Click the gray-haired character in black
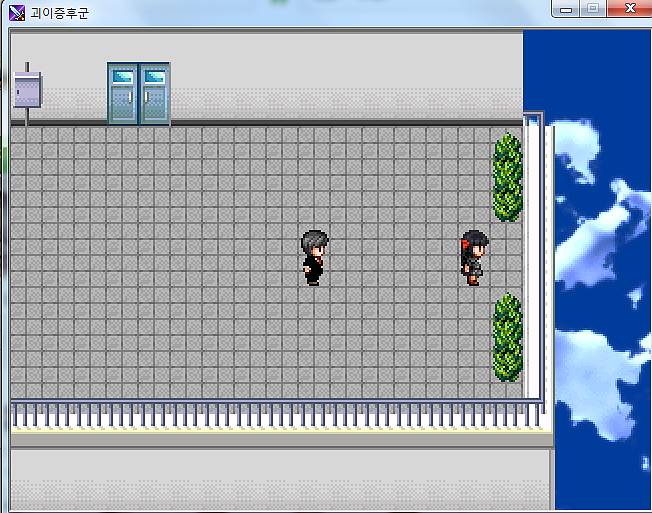This screenshot has height=513, width=652. coord(313,258)
